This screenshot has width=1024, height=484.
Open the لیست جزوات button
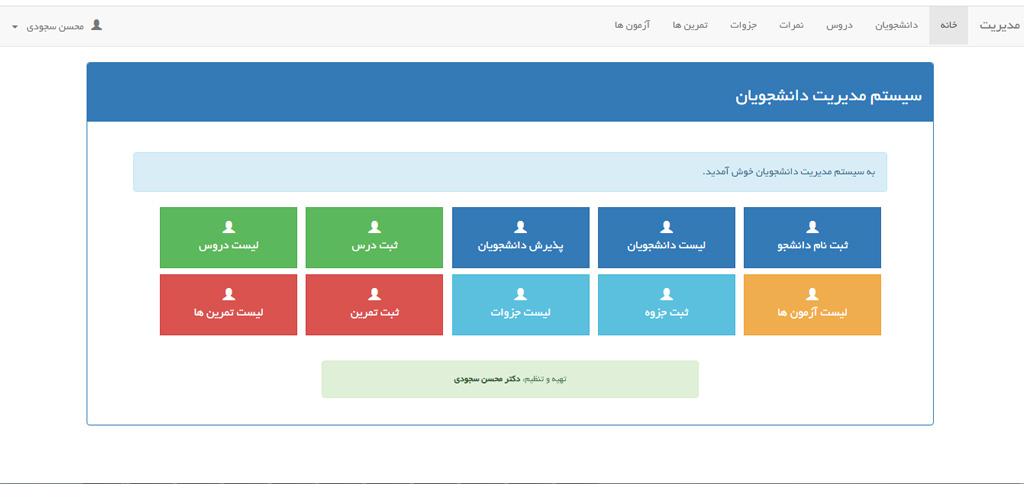520,304
